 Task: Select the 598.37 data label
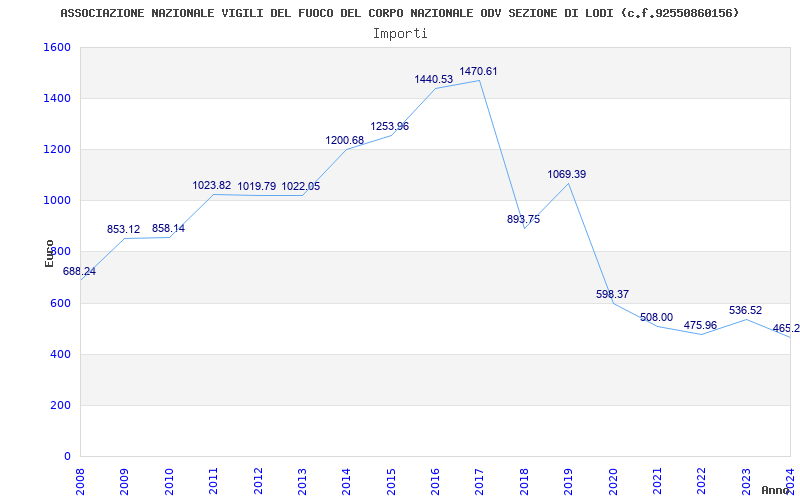click(612, 294)
